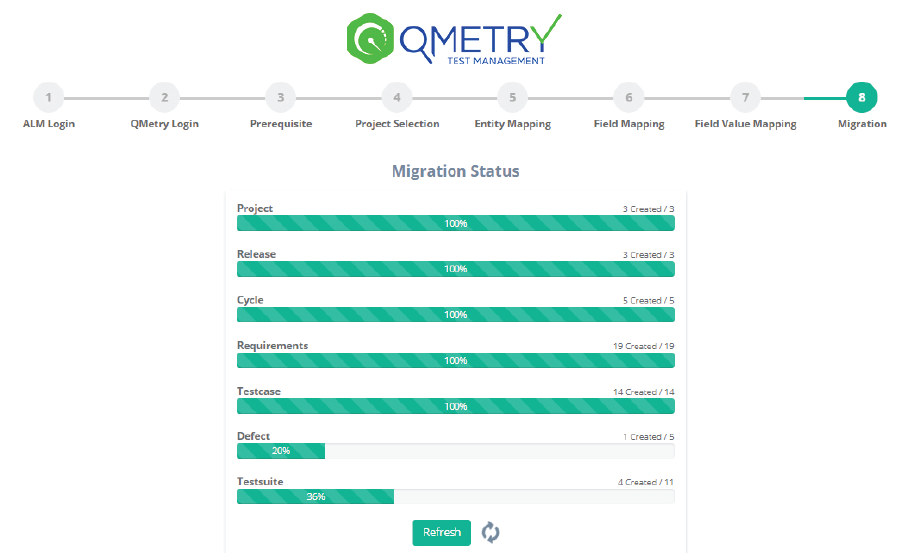Image resolution: width=909 pixels, height=553 pixels.
Task: Select step 2 QMetry Login circle
Action: click(x=165, y=97)
